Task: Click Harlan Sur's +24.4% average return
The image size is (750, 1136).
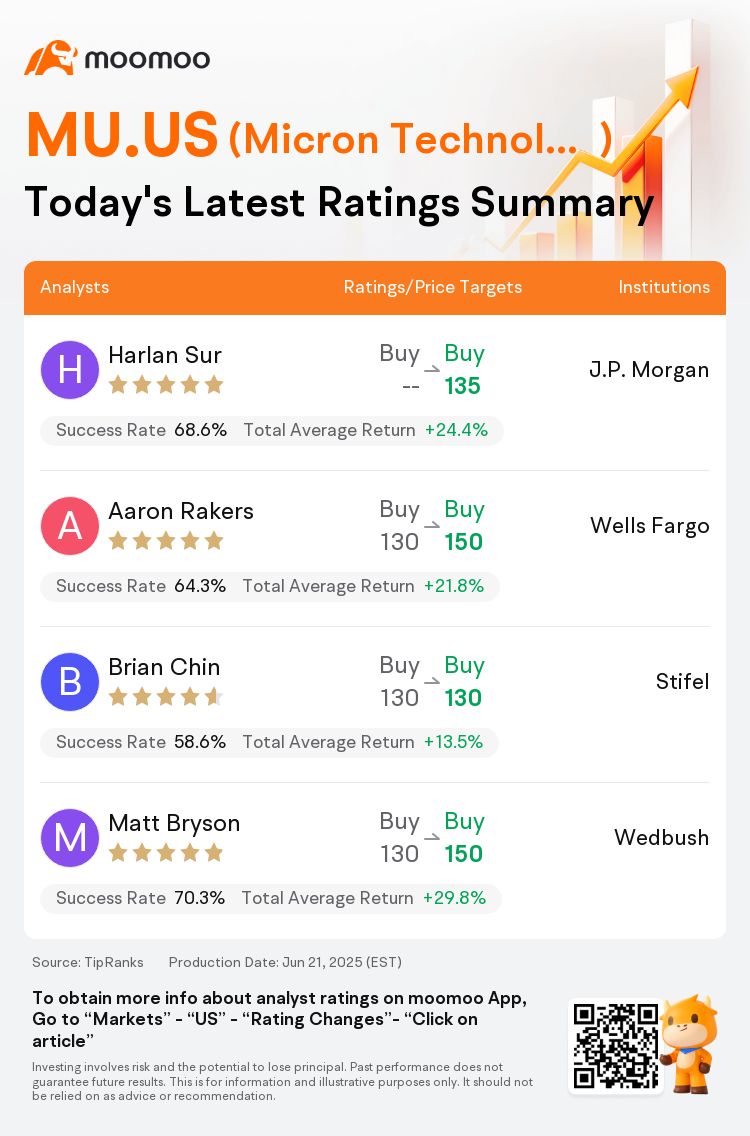Action: (x=456, y=430)
